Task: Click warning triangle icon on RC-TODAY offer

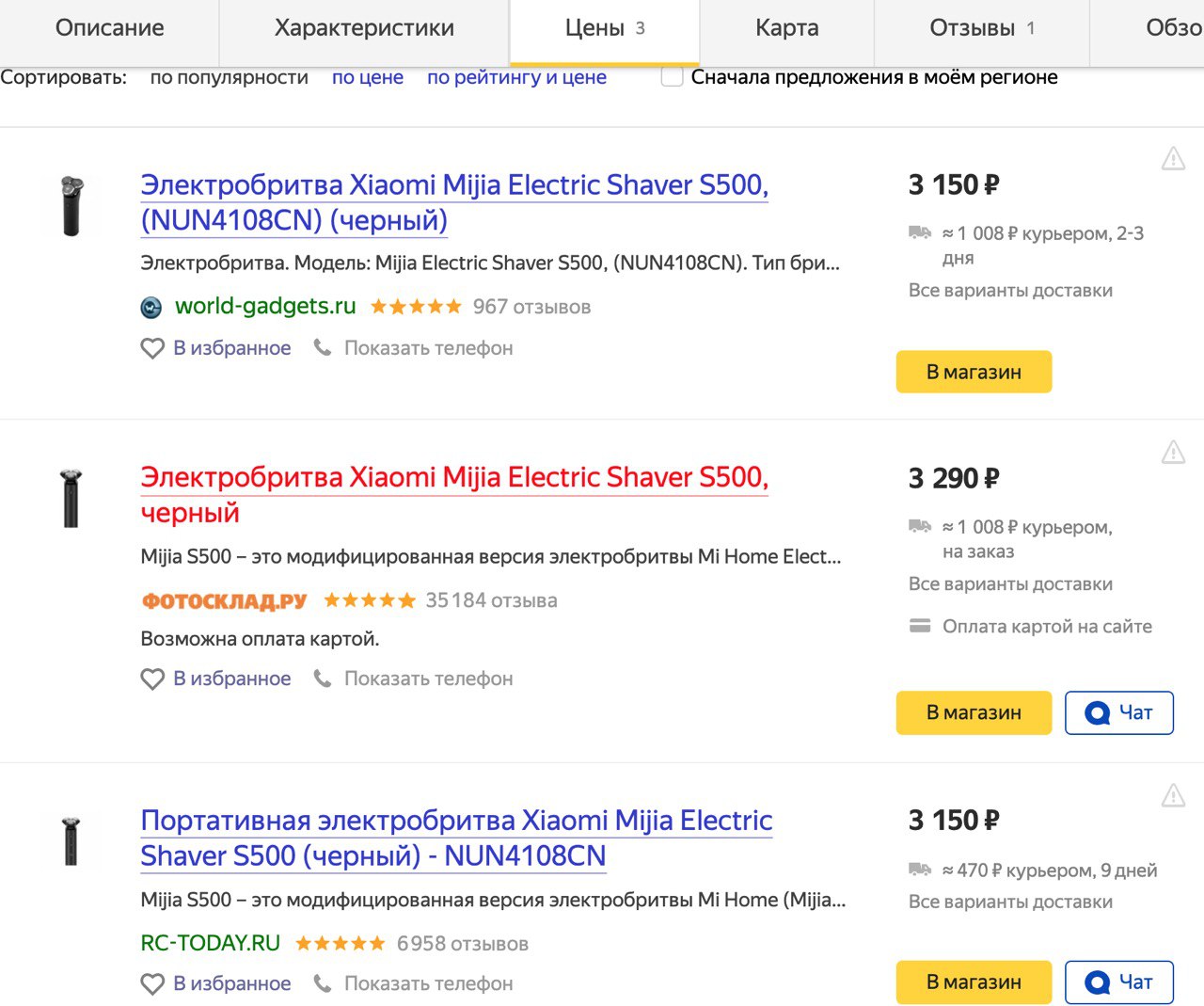Action: [1173, 796]
